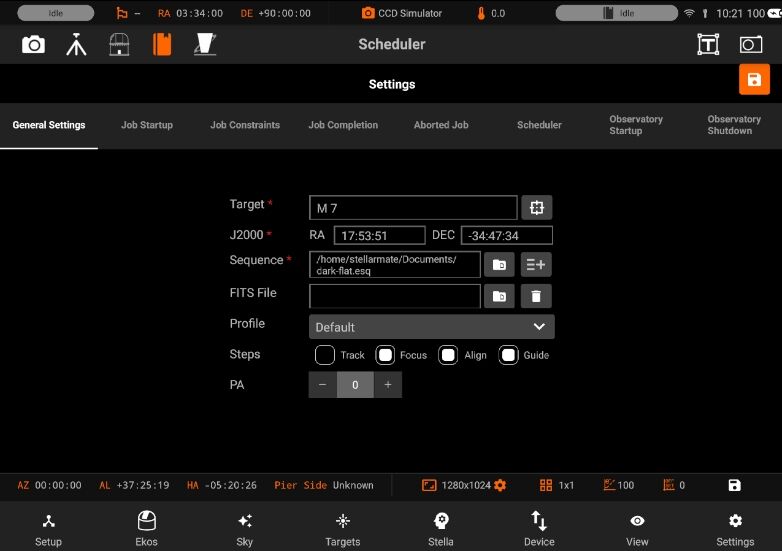Switch to the General Settings tab
Viewport: 782px width, 551px height.
(x=49, y=125)
